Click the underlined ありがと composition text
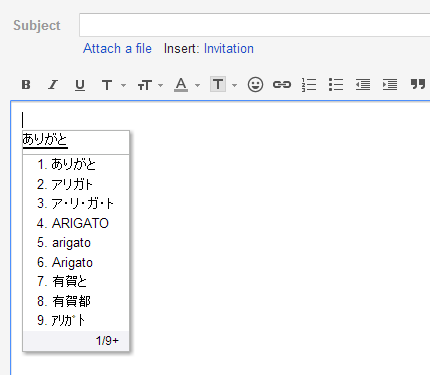 pyautogui.click(x=45, y=139)
